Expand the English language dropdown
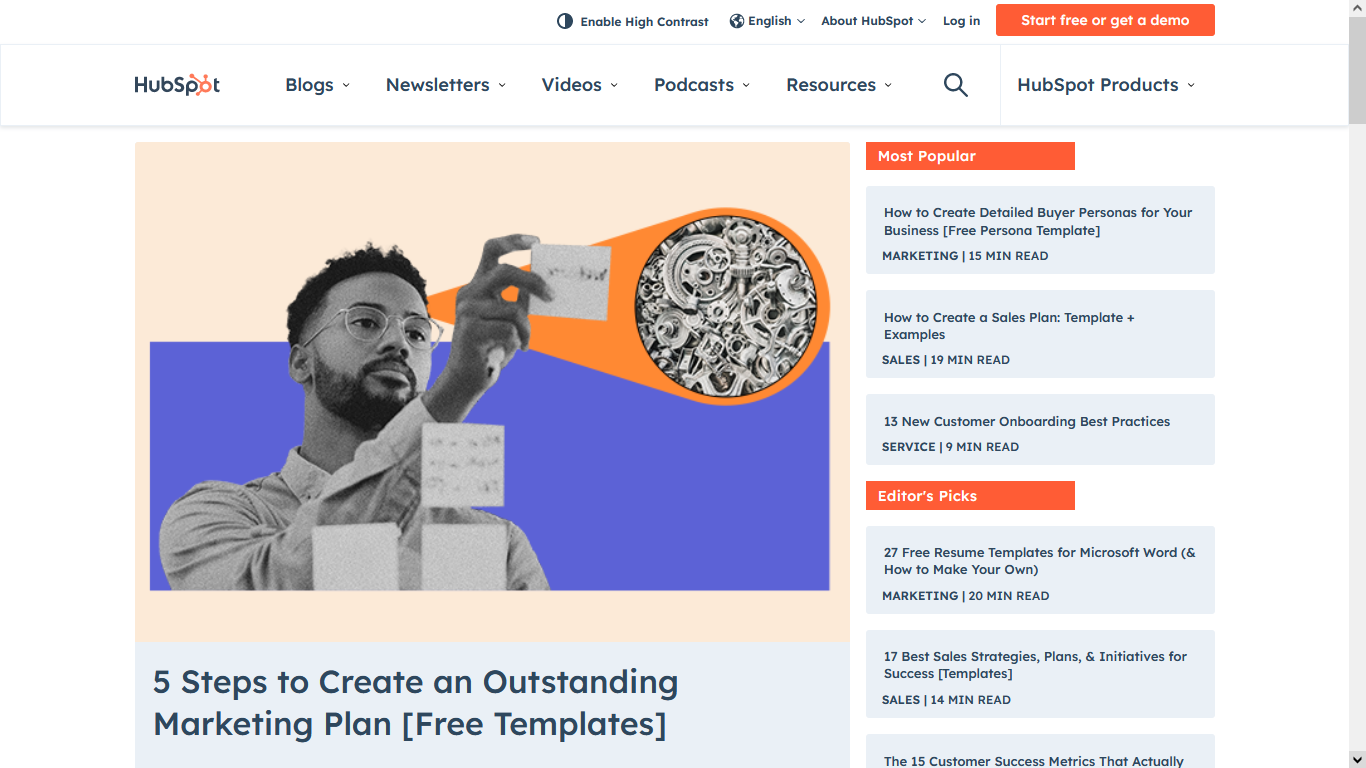Image resolution: width=1366 pixels, height=768 pixels. pyautogui.click(x=767, y=21)
